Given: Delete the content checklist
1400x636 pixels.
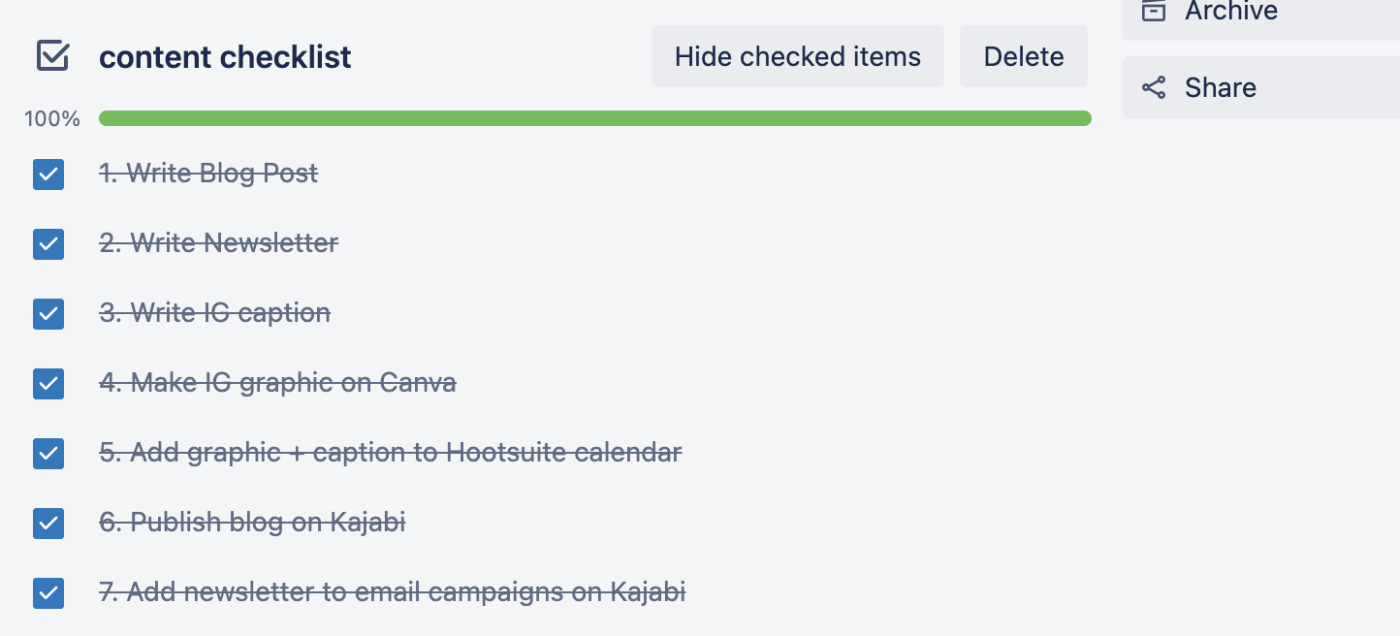Looking at the screenshot, I should pos(1023,56).
